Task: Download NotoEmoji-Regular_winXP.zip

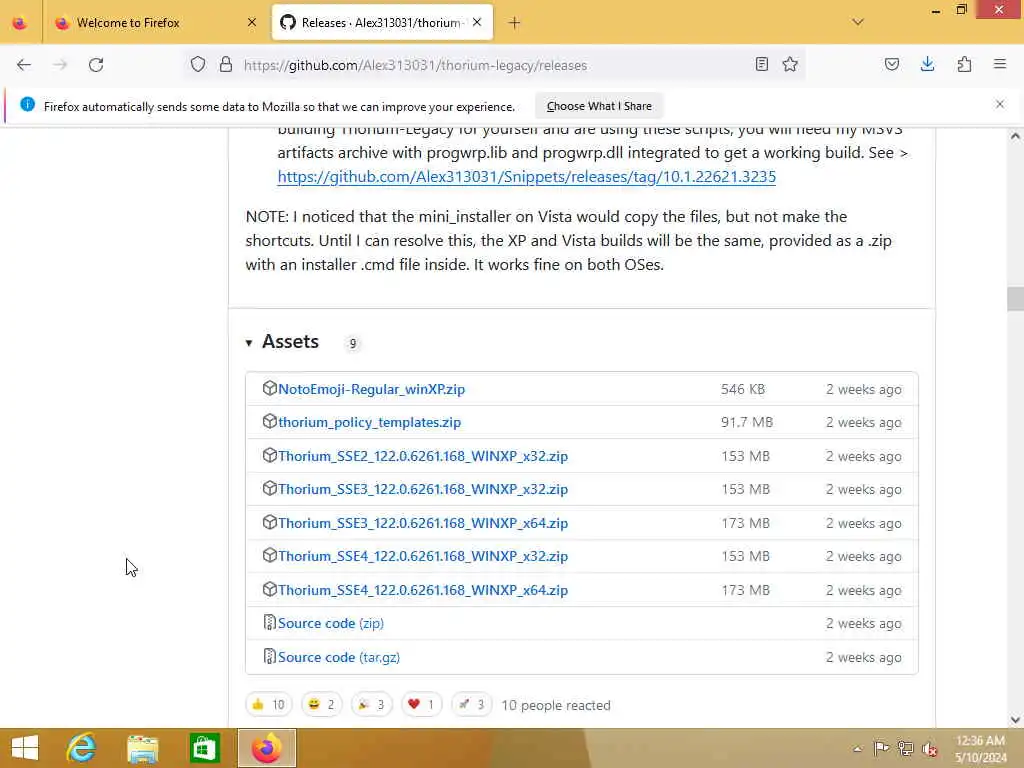Action: pos(372,389)
